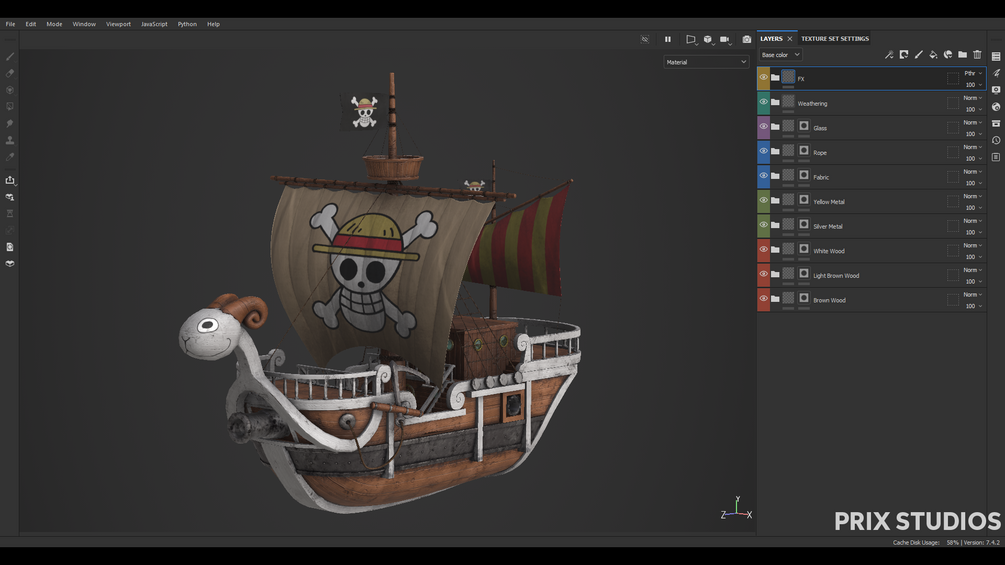Viewport: 1005px width, 565px height.
Task: Select the Material picker eyedropper tool
Action: pyautogui.click(x=10, y=156)
